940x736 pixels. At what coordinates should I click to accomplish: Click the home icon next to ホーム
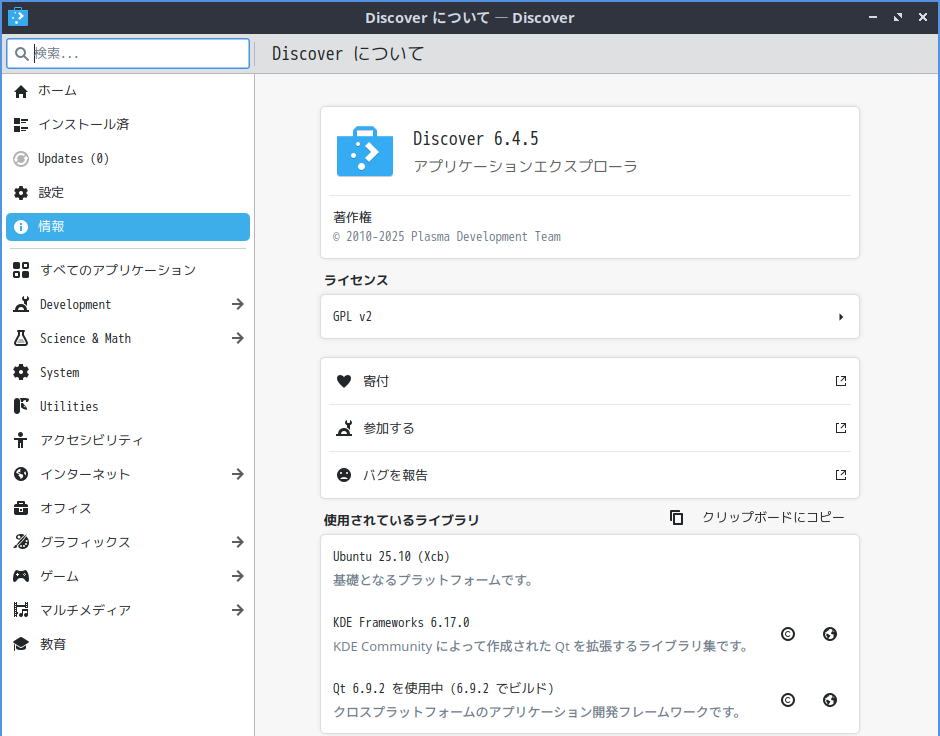(21, 91)
